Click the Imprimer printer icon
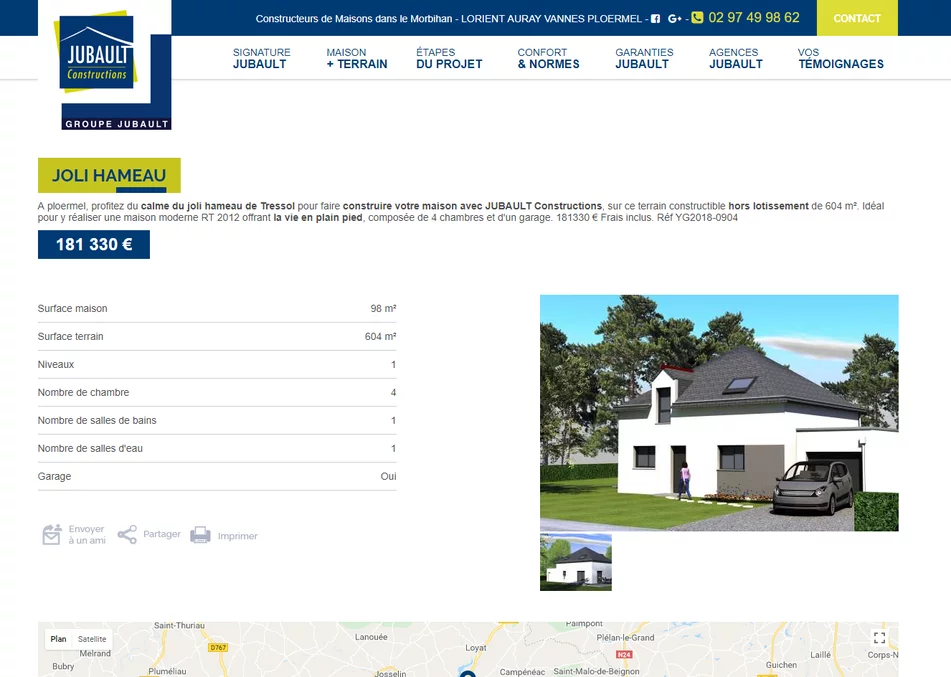The width and height of the screenshot is (951, 677). point(200,535)
